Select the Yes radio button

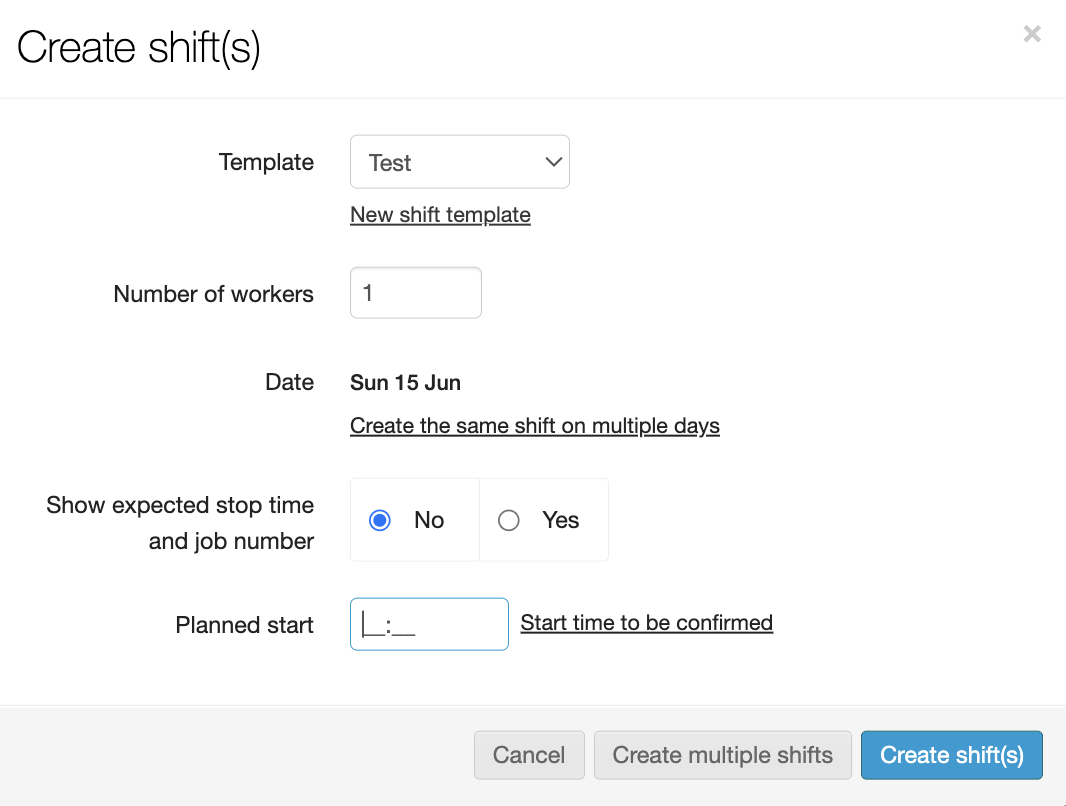(509, 520)
